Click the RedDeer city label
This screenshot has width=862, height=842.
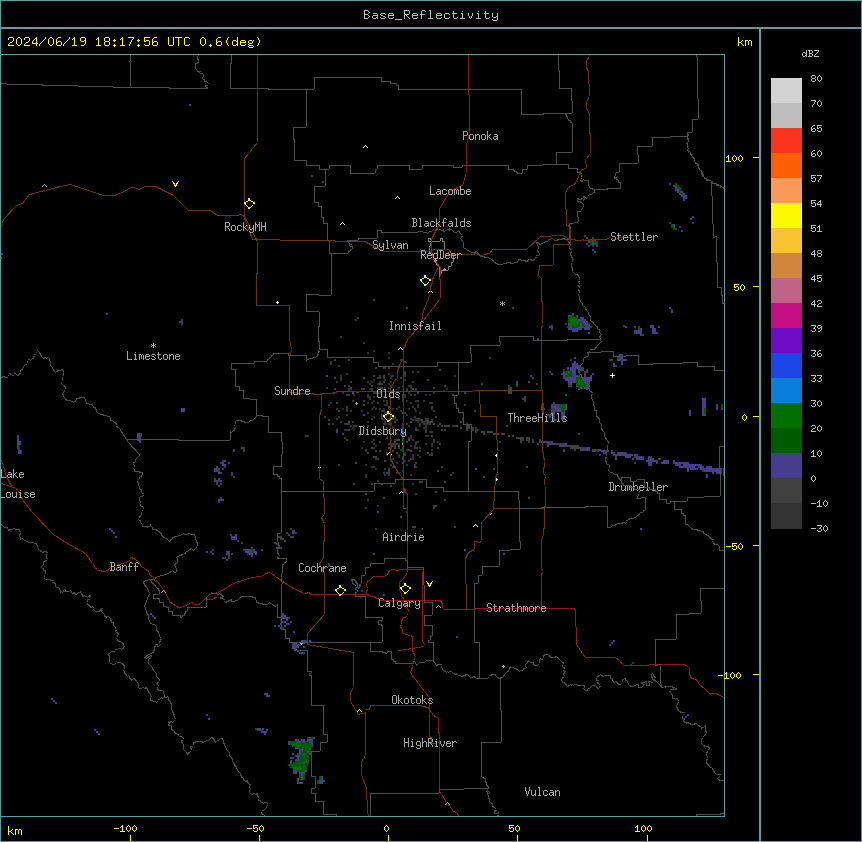click(440, 255)
